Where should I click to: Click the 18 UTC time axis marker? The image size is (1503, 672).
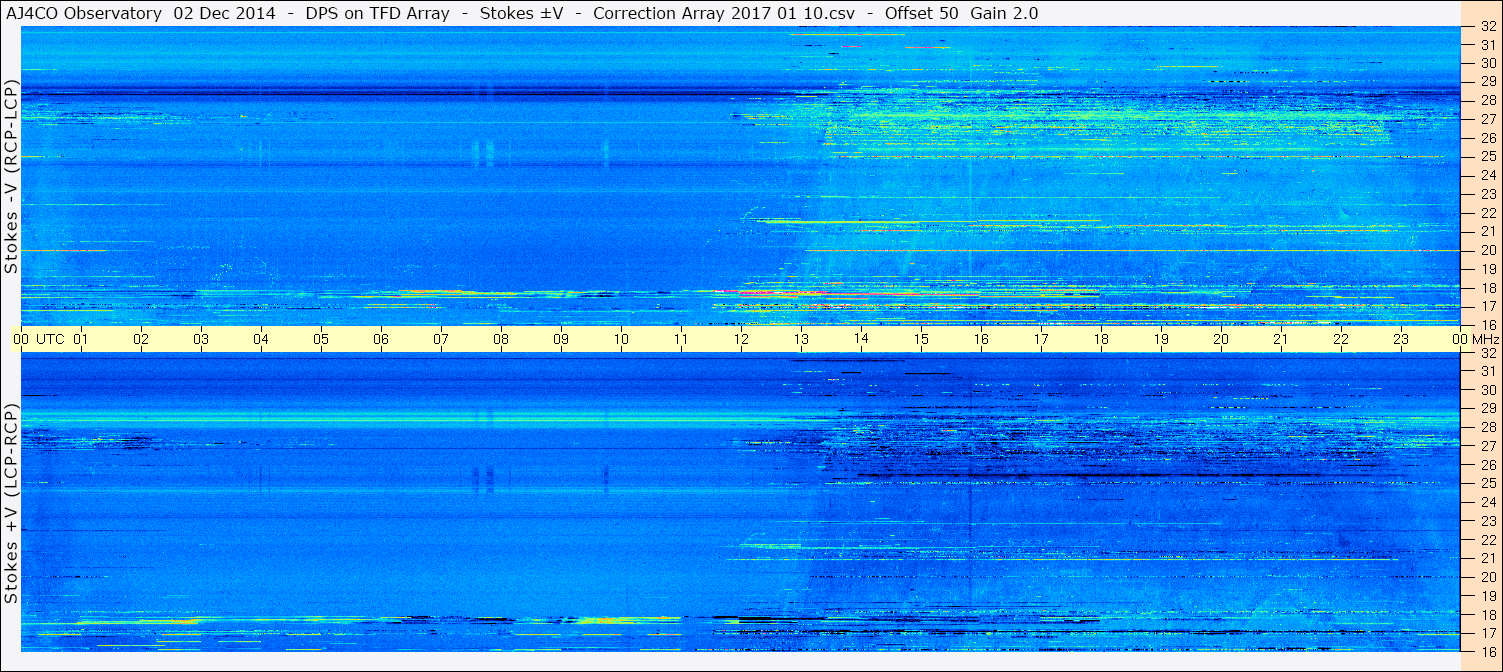point(1100,339)
